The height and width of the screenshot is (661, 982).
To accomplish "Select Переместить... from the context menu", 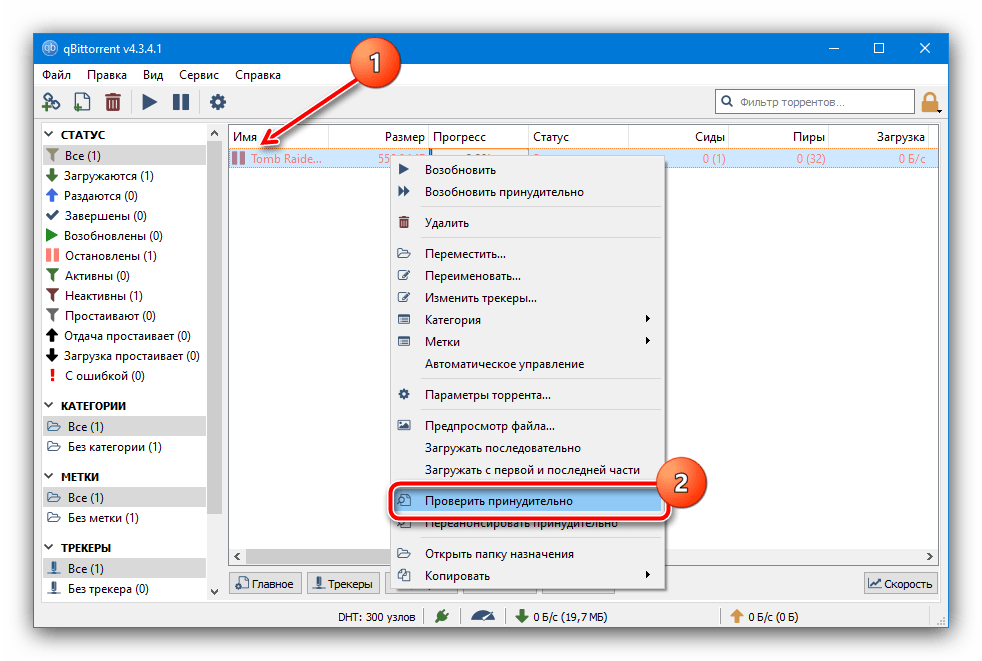I will (x=527, y=254).
